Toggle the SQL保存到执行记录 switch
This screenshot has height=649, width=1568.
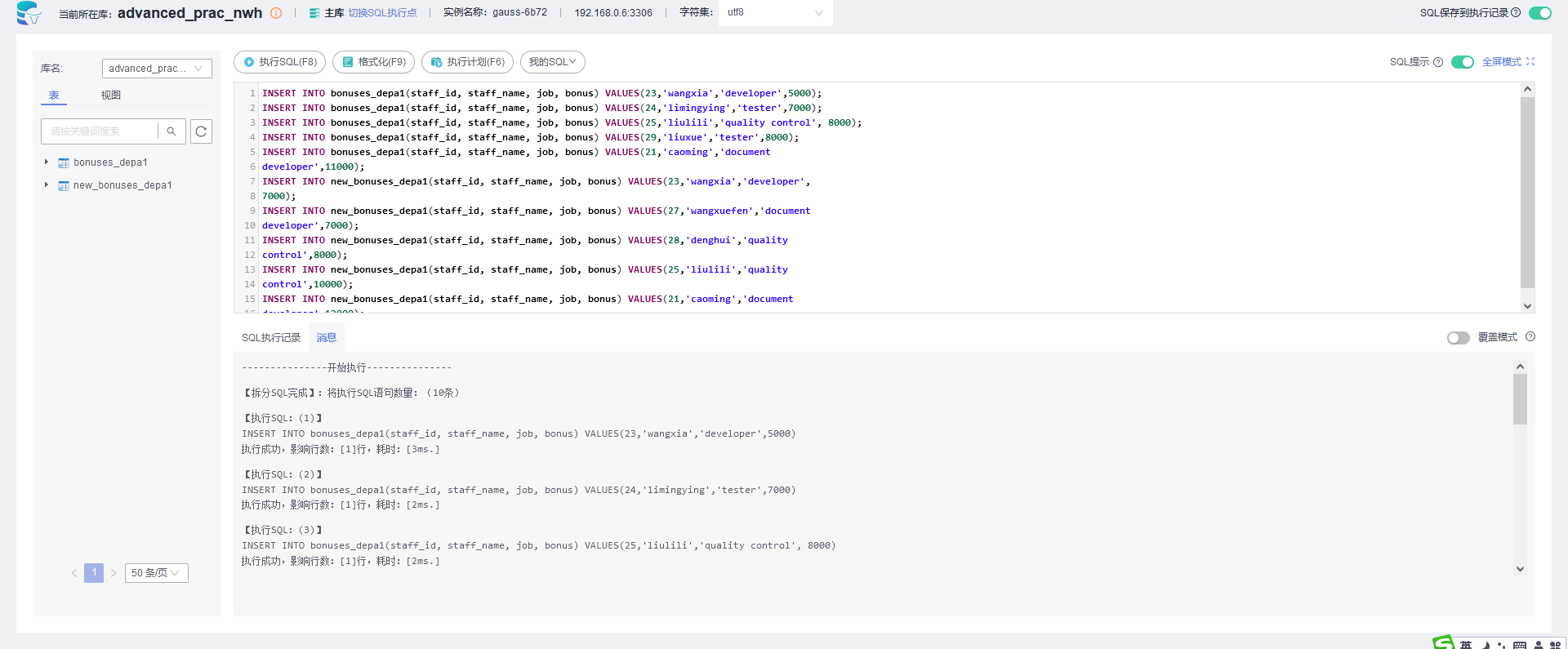click(x=1539, y=13)
